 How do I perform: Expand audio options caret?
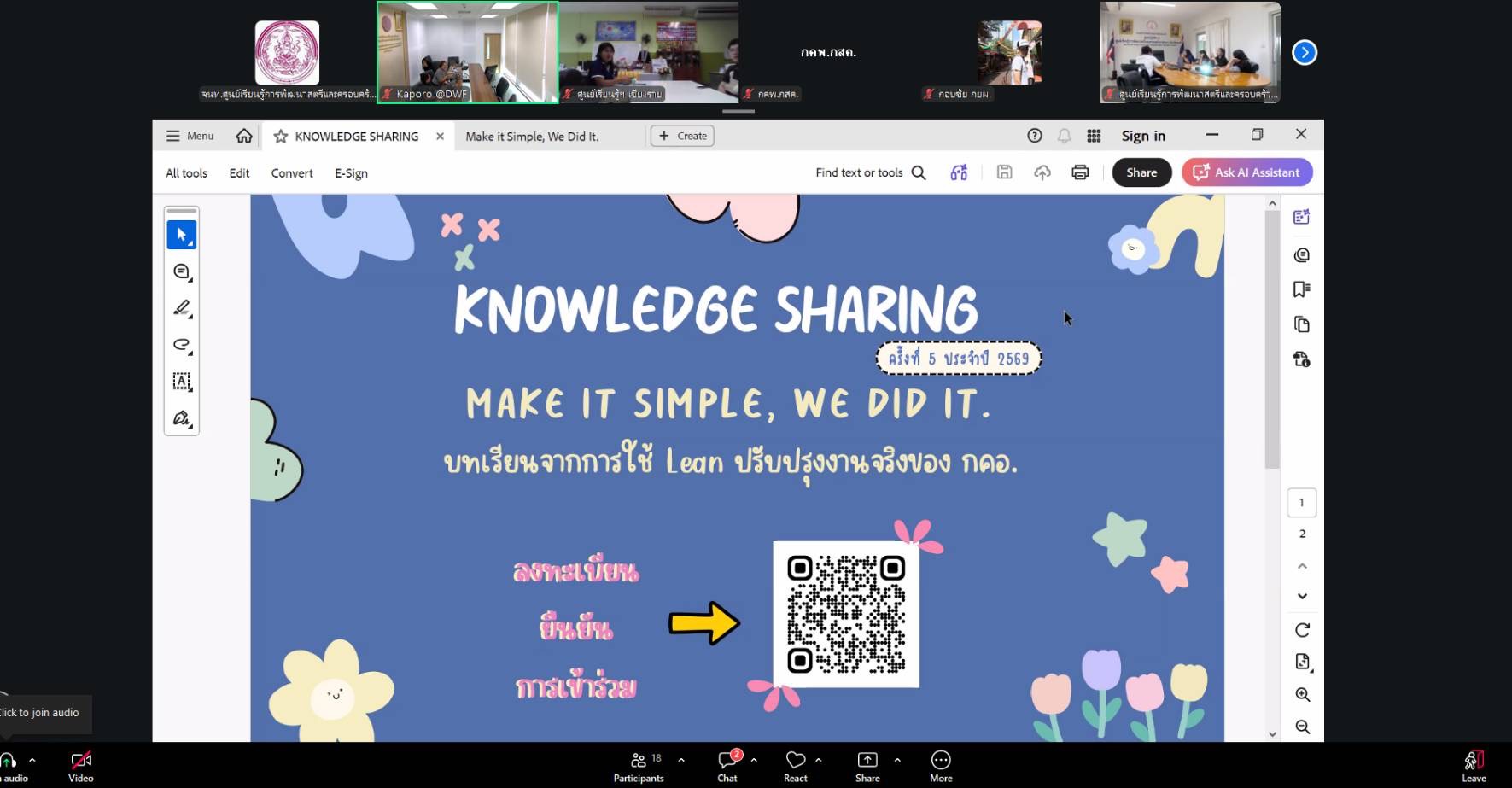(x=32, y=759)
